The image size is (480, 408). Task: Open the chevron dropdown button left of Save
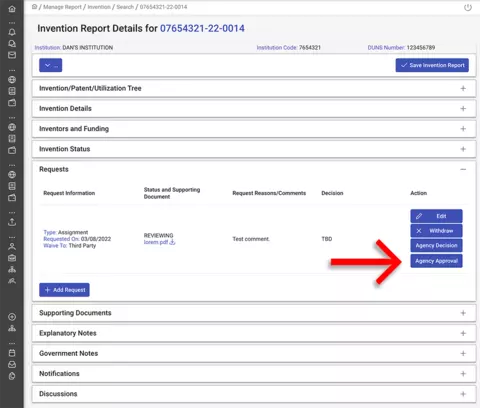click(51, 65)
